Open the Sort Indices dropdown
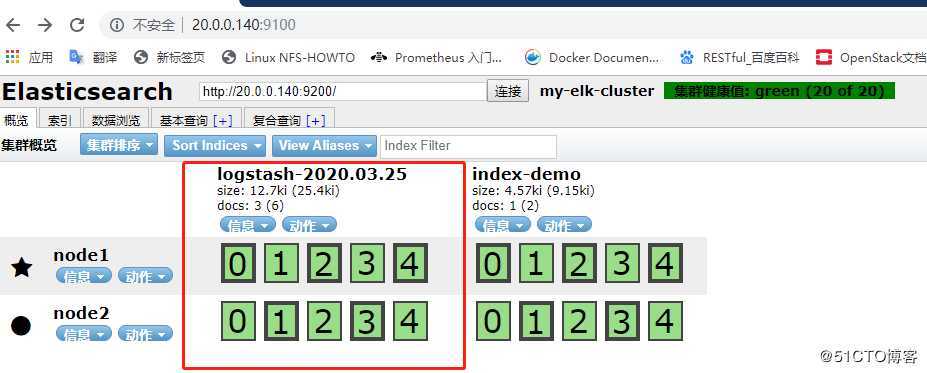The image size is (927, 373). pyautogui.click(x=215, y=145)
